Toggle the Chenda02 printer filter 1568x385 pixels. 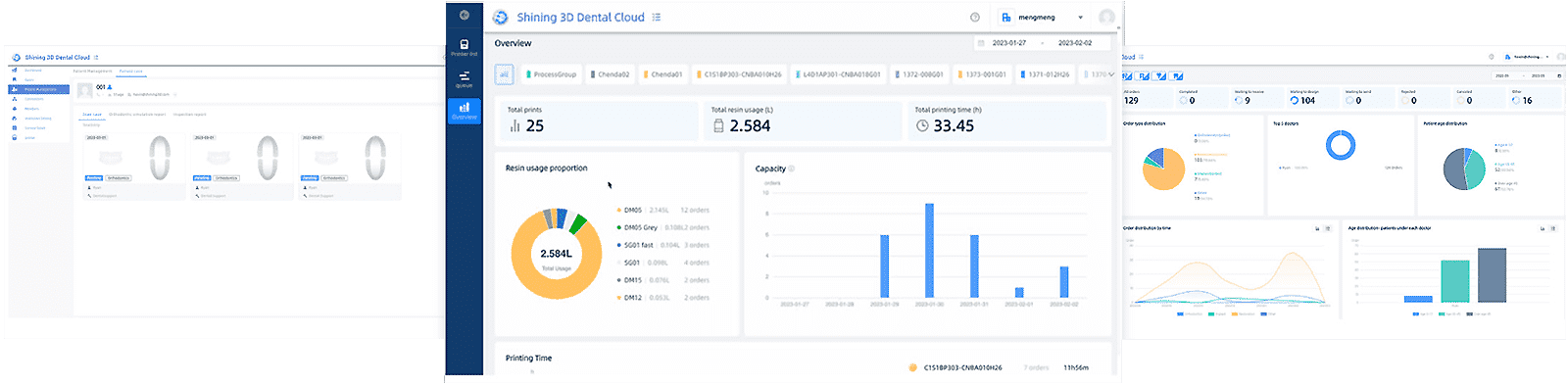click(x=611, y=73)
